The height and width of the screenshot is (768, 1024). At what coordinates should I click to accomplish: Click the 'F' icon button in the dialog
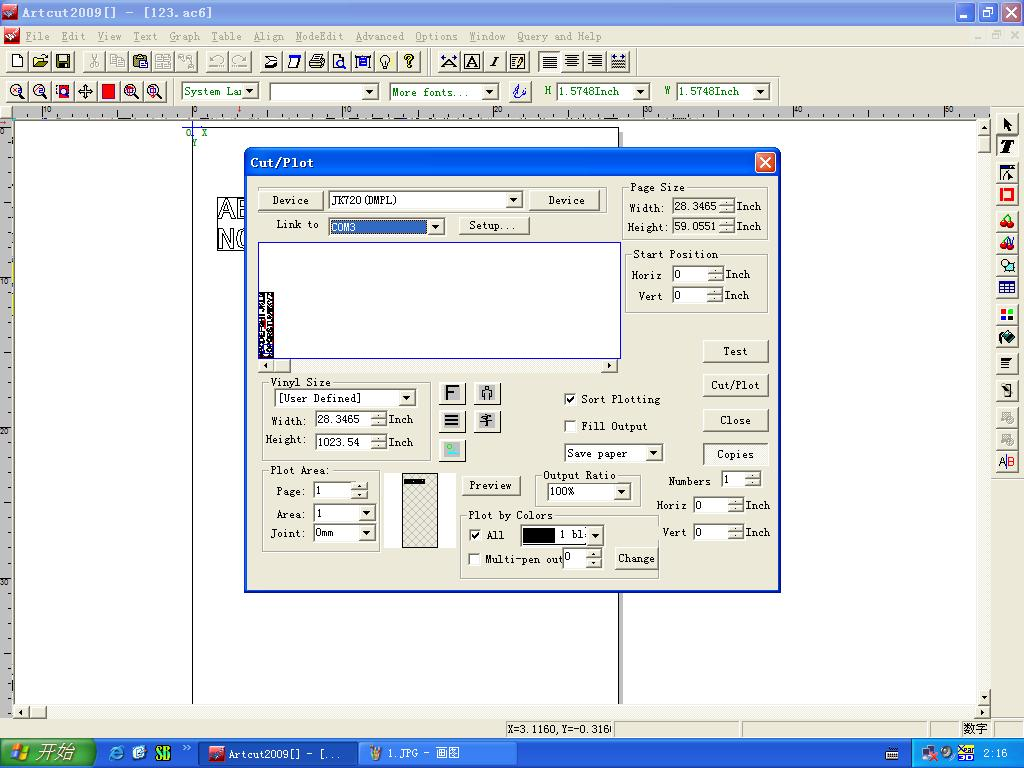coord(452,393)
